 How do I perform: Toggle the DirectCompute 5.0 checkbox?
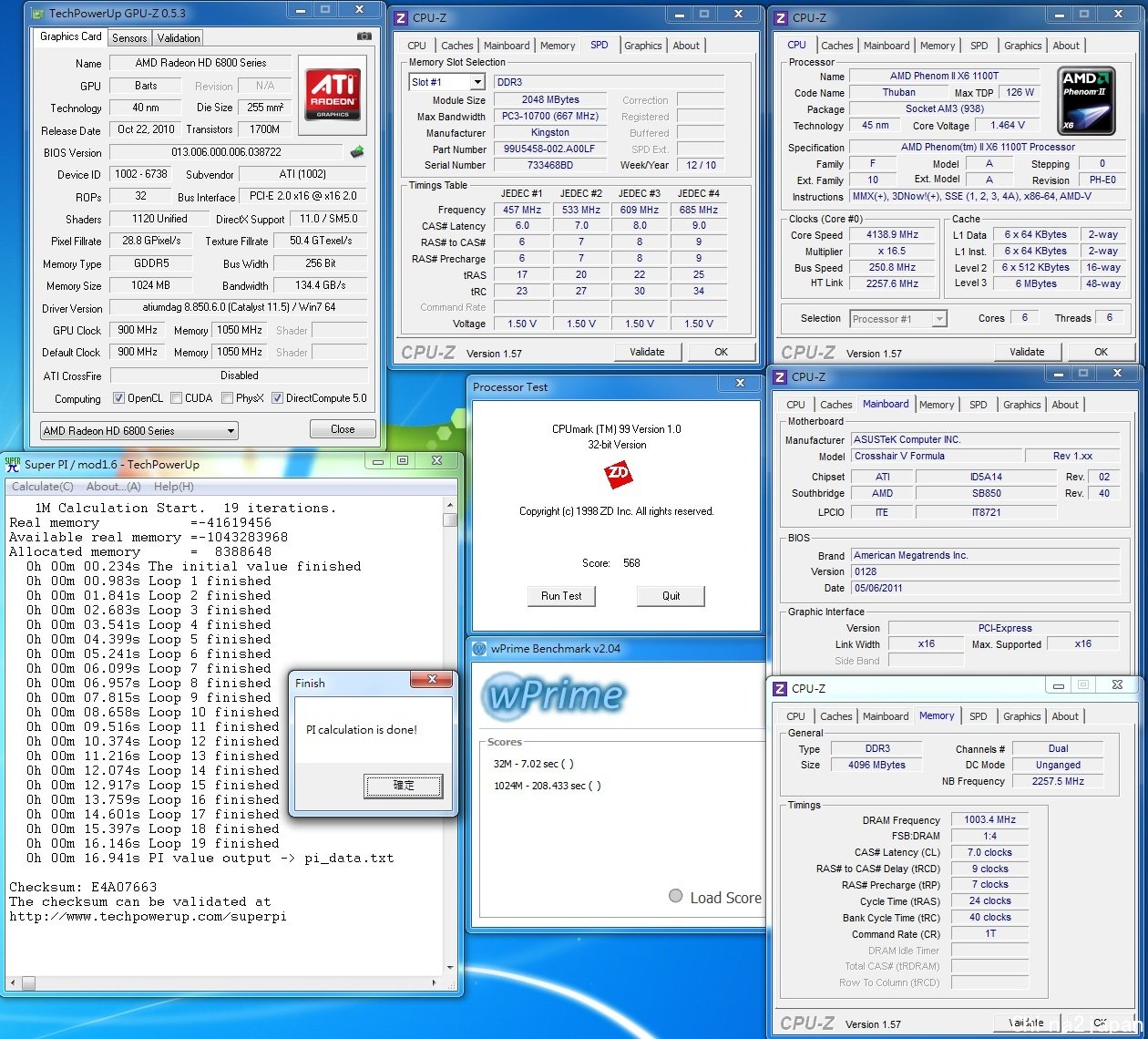click(x=277, y=398)
